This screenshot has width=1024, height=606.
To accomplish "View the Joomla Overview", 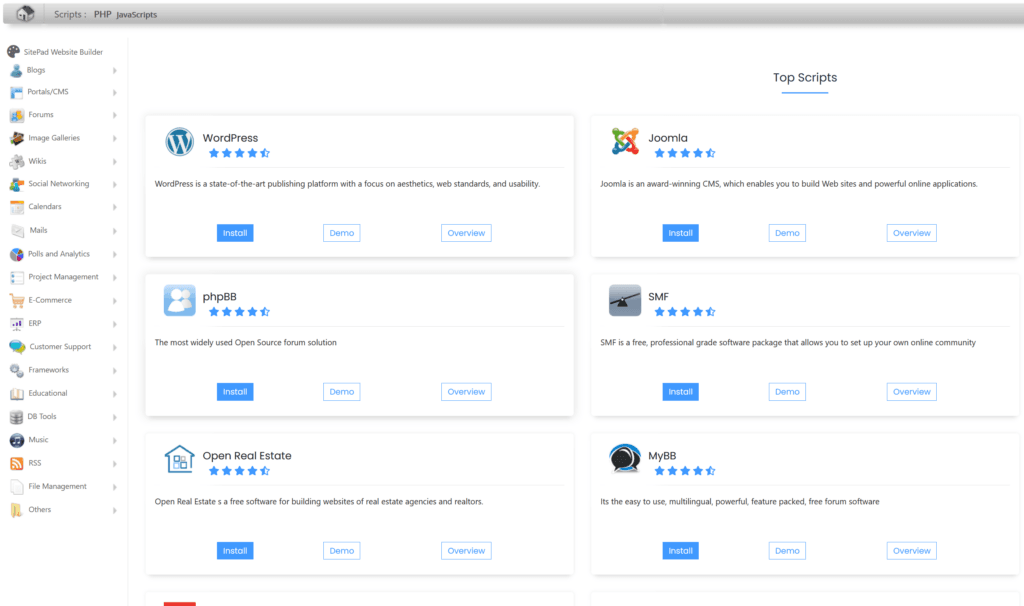I will click(x=912, y=233).
